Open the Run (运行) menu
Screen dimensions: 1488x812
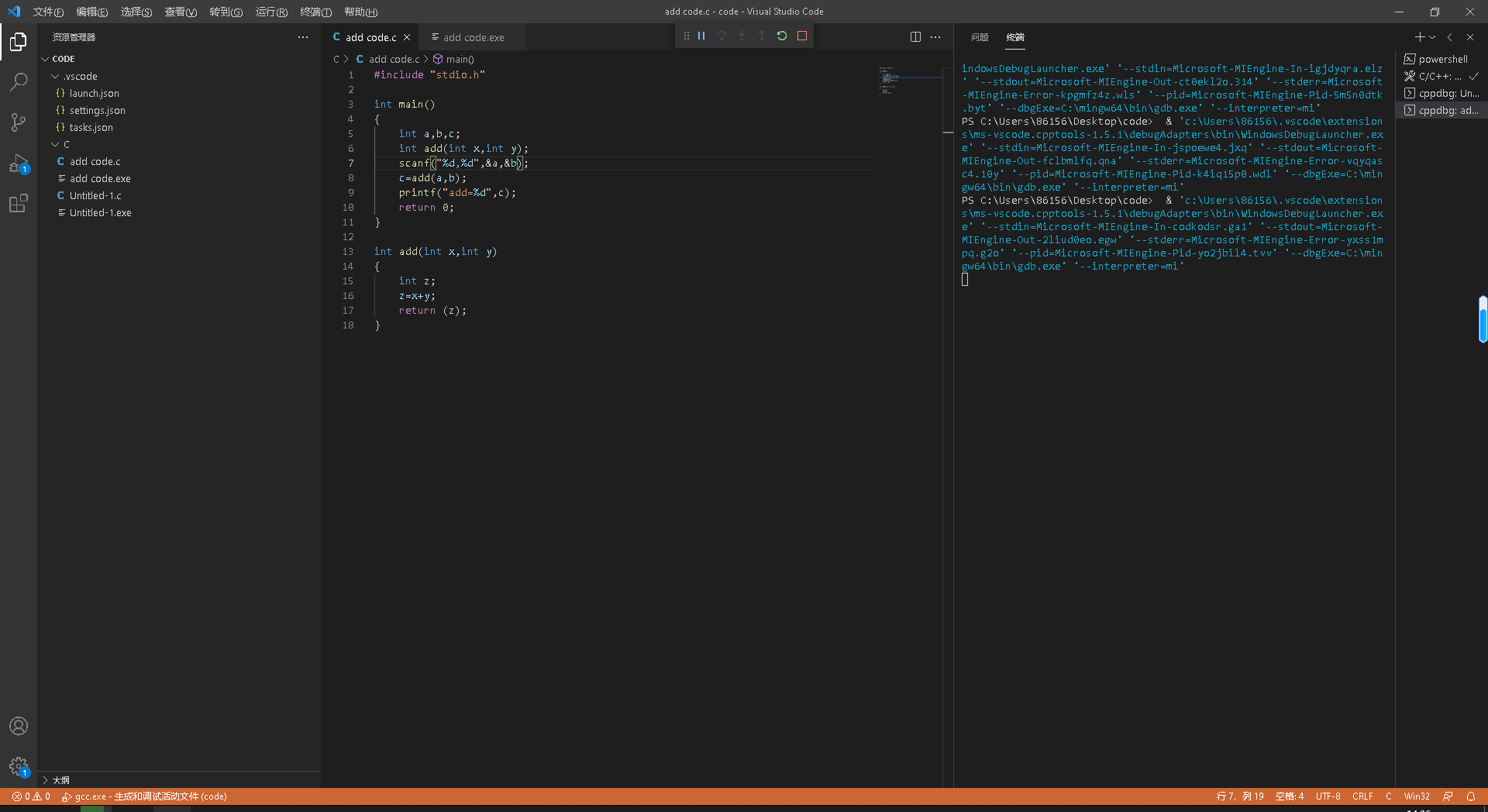pyautogui.click(x=271, y=12)
